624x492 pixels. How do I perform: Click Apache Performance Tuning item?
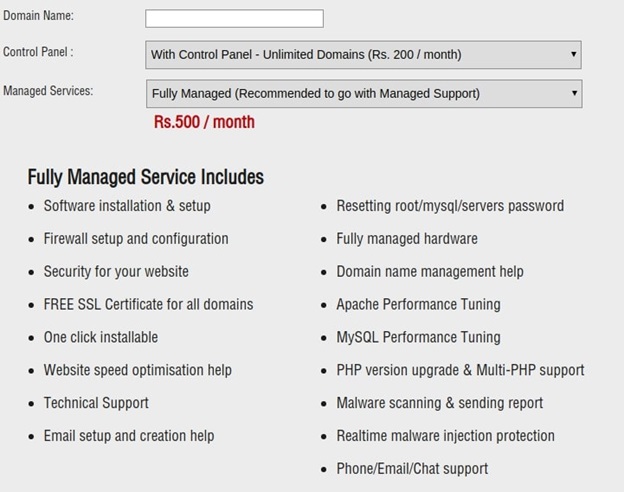pyautogui.click(x=418, y=305)
